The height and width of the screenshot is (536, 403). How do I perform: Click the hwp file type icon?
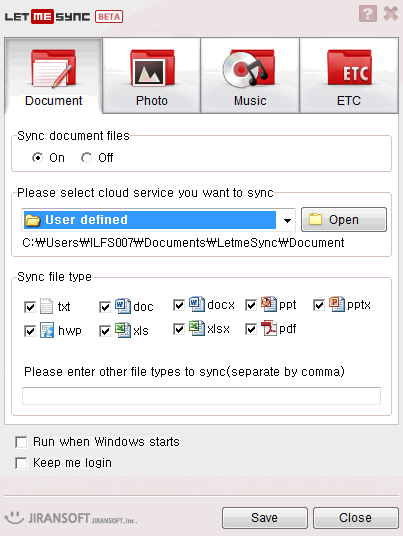point(47,330)
